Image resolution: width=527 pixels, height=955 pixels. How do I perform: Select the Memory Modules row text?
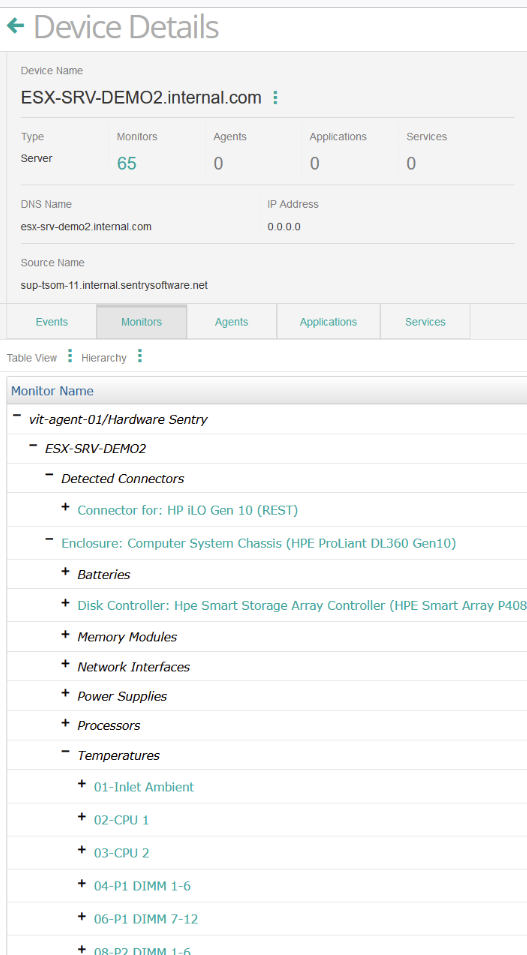(127, 637)
